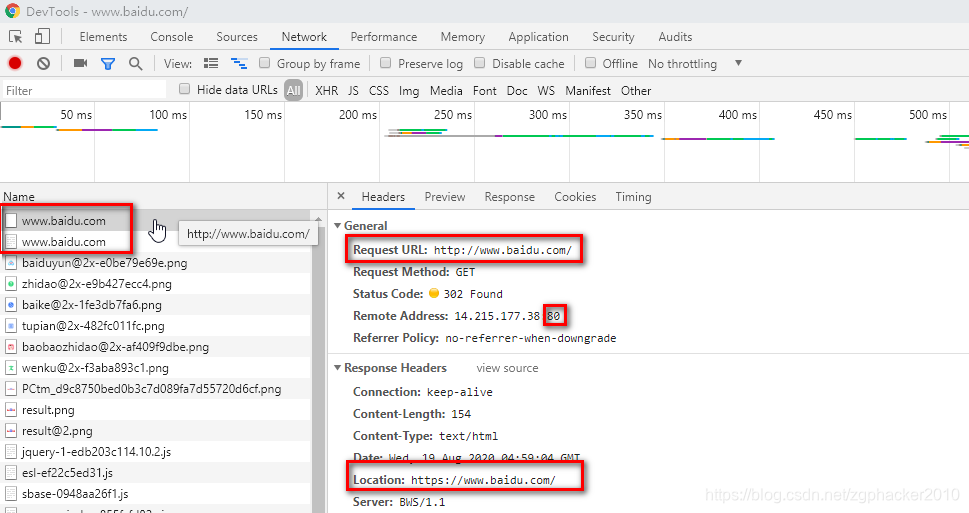Open the Elements panel tab
The height and width of the screenshot is (513, 969).
click(103, 36)
